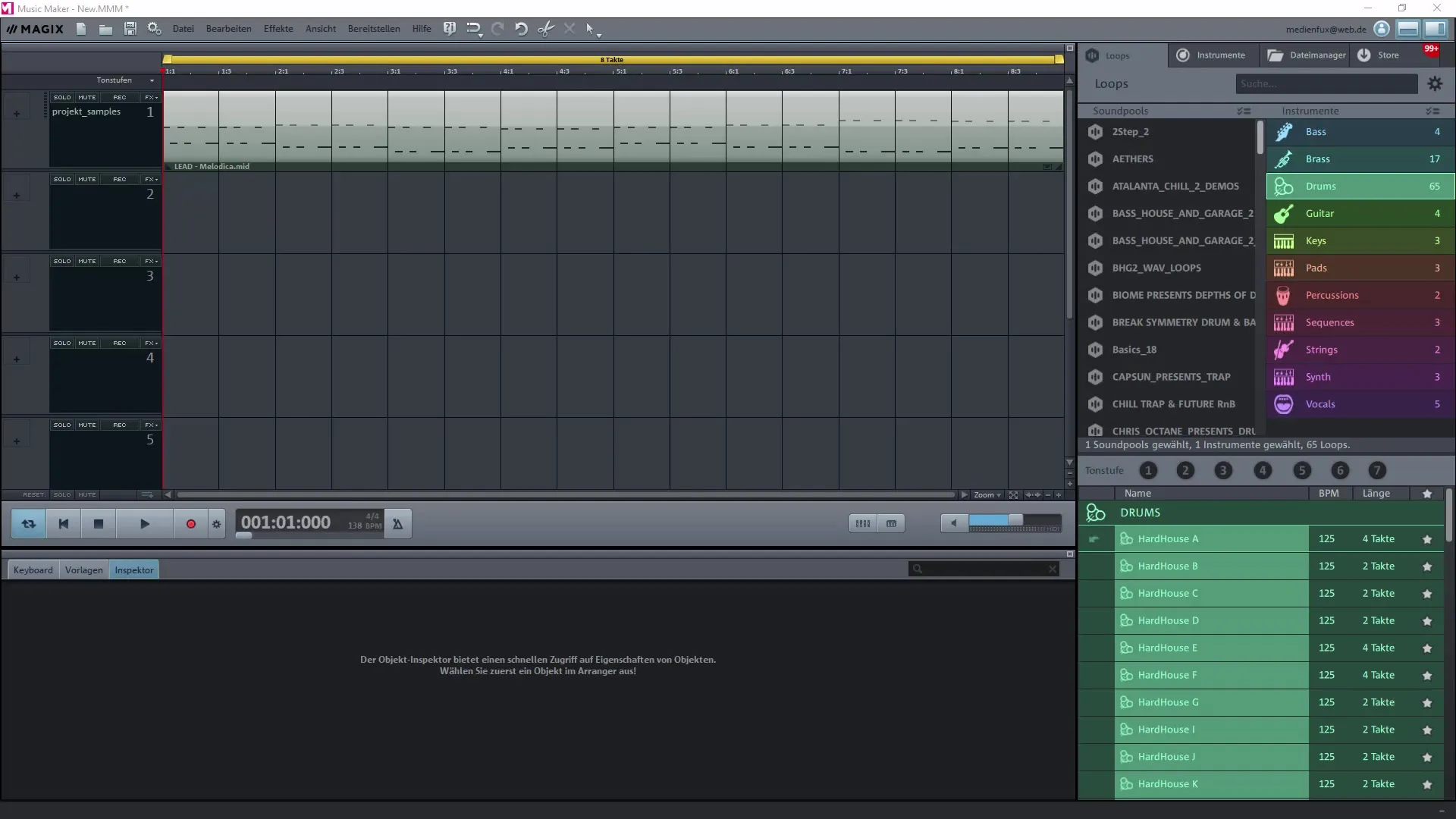This screenshot has width=1456, height=819.
Task: Switch to the Keyboard tab
Action: (x=33, y=570)
